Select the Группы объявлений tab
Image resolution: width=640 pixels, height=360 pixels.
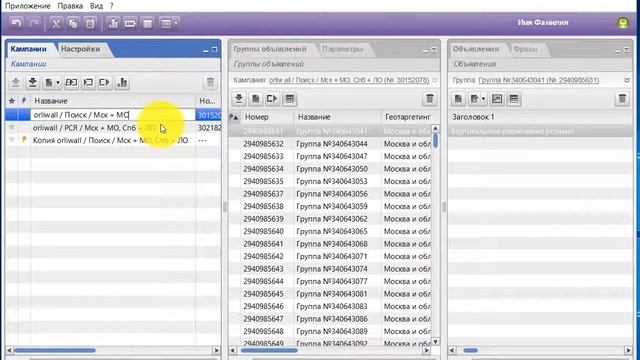(270, 49)
